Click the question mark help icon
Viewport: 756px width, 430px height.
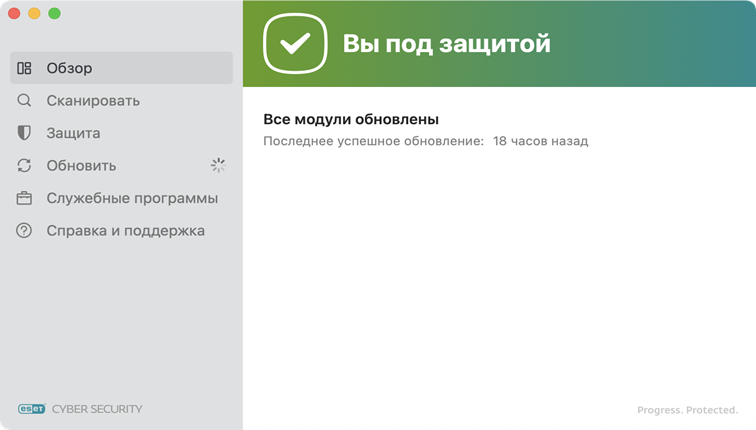(x=24, y=231)
